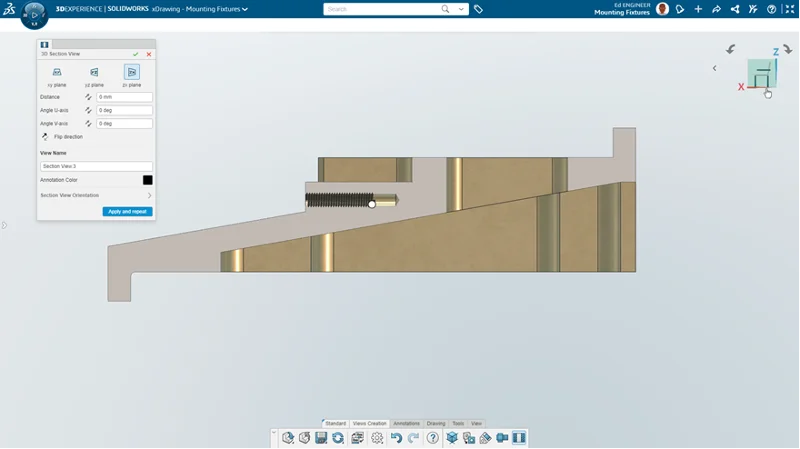The height and width of the screenshot is (449, 800).
Task: Select the xy plane option
Action: 57,73
